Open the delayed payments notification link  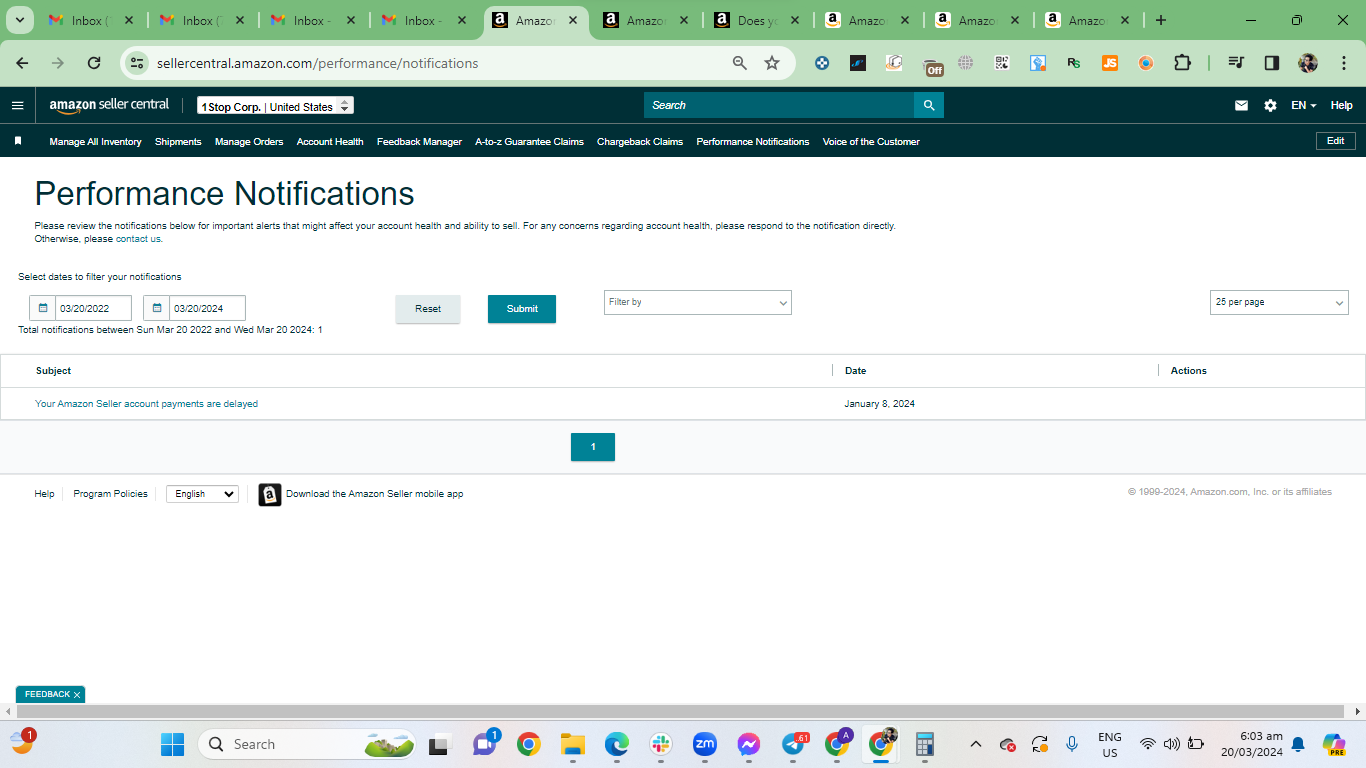click(x=146, y=404)
